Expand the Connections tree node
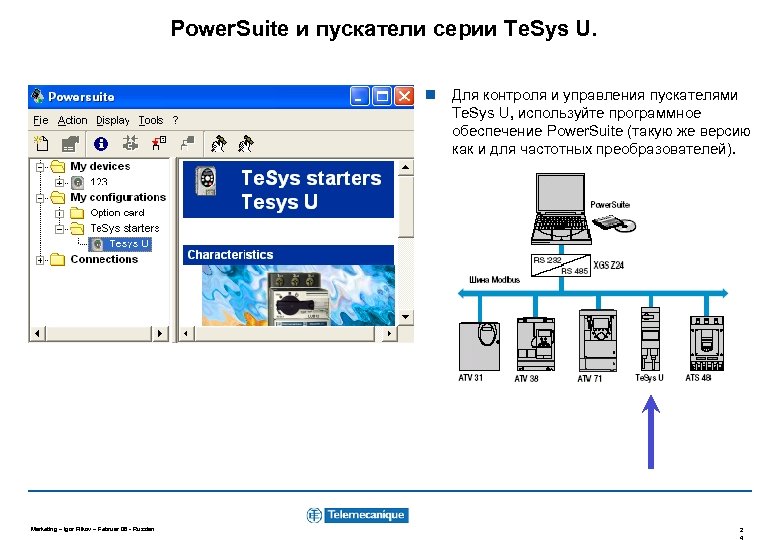The width and height of the screenshot is (780, 540). click(40, 260)
